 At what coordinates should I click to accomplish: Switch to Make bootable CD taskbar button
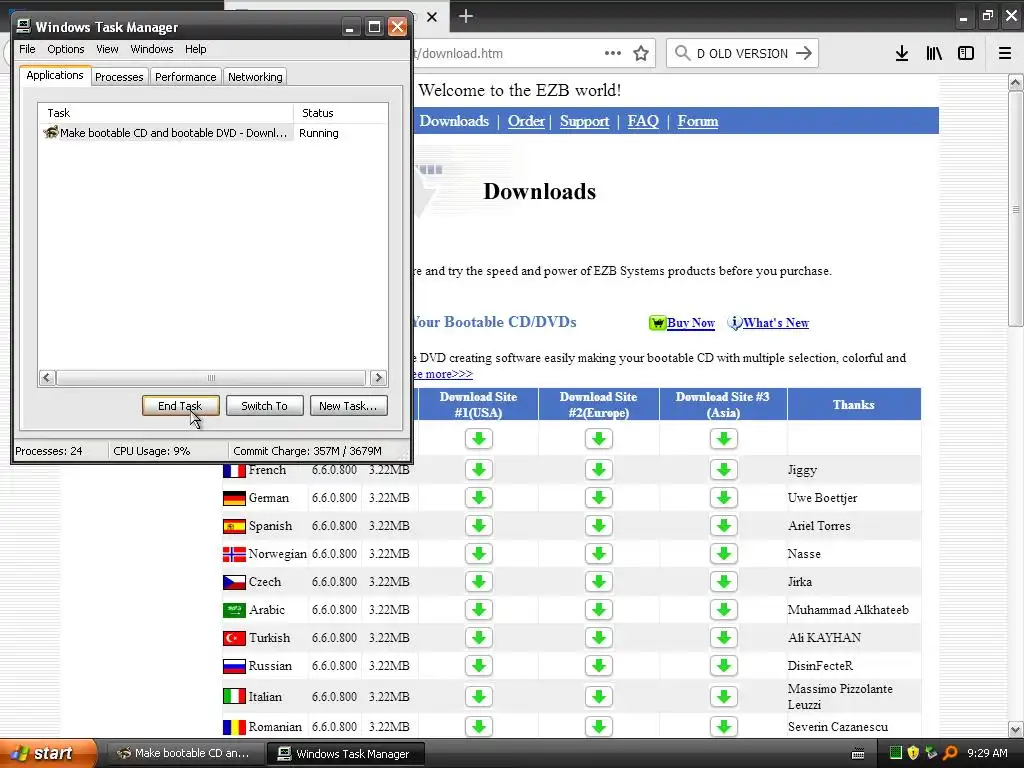185,753
